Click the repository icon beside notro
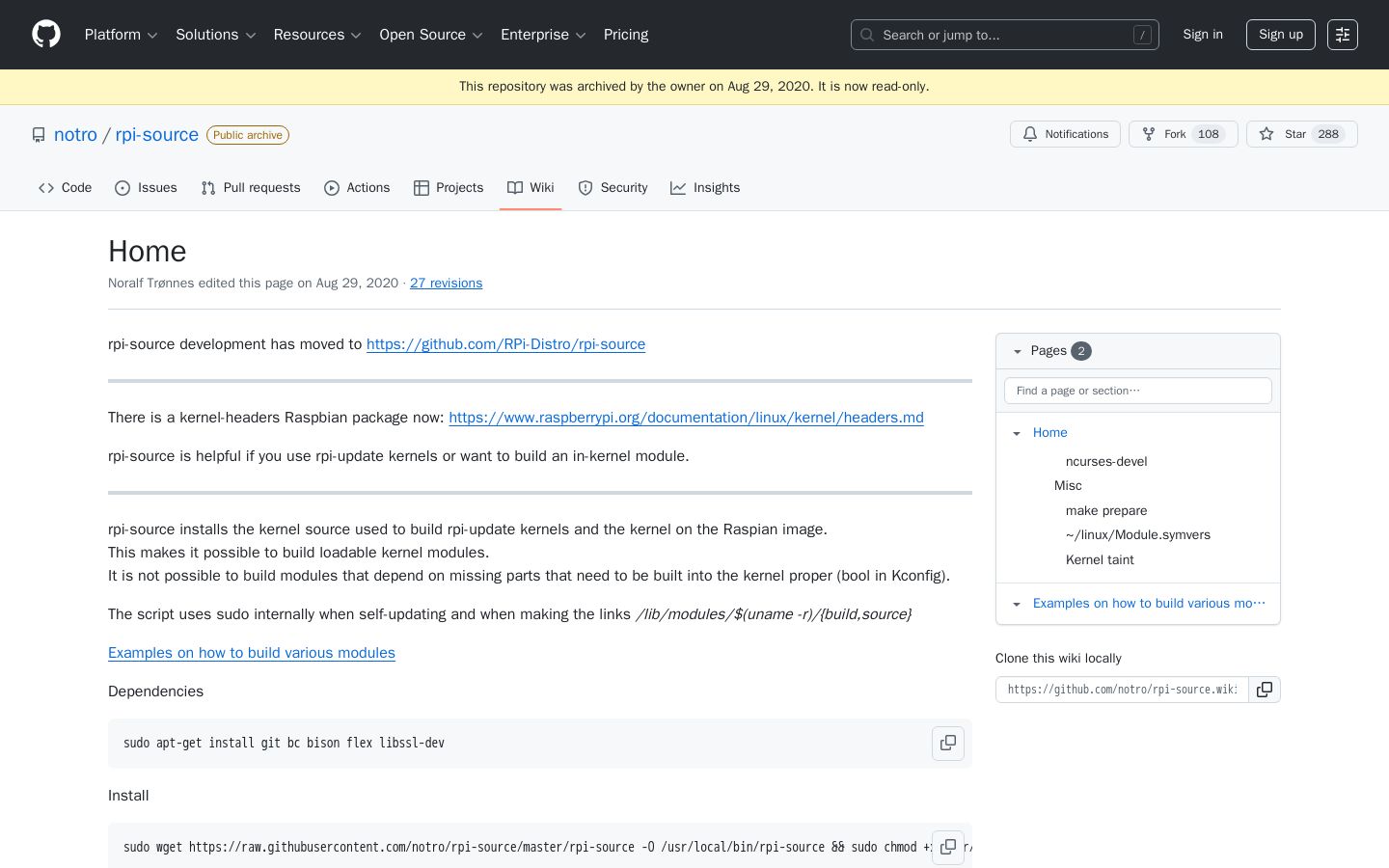Image resolution: width=1389 pixels, height=868 pixels. pos(39,135)
